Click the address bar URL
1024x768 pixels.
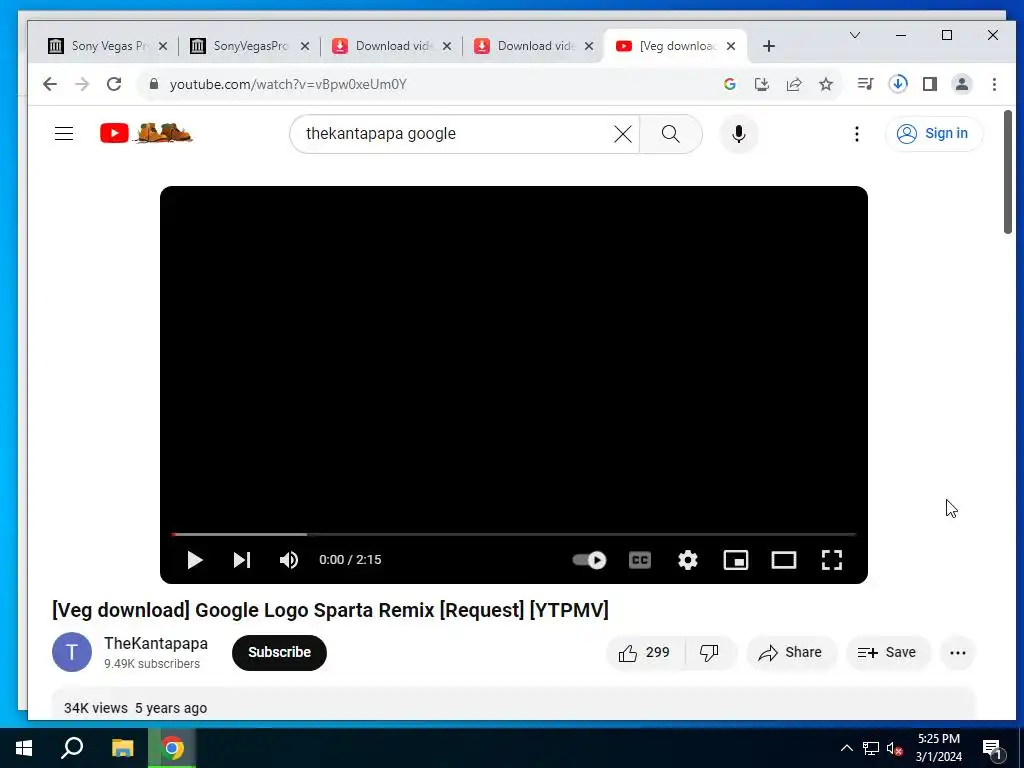coord(288,84)
